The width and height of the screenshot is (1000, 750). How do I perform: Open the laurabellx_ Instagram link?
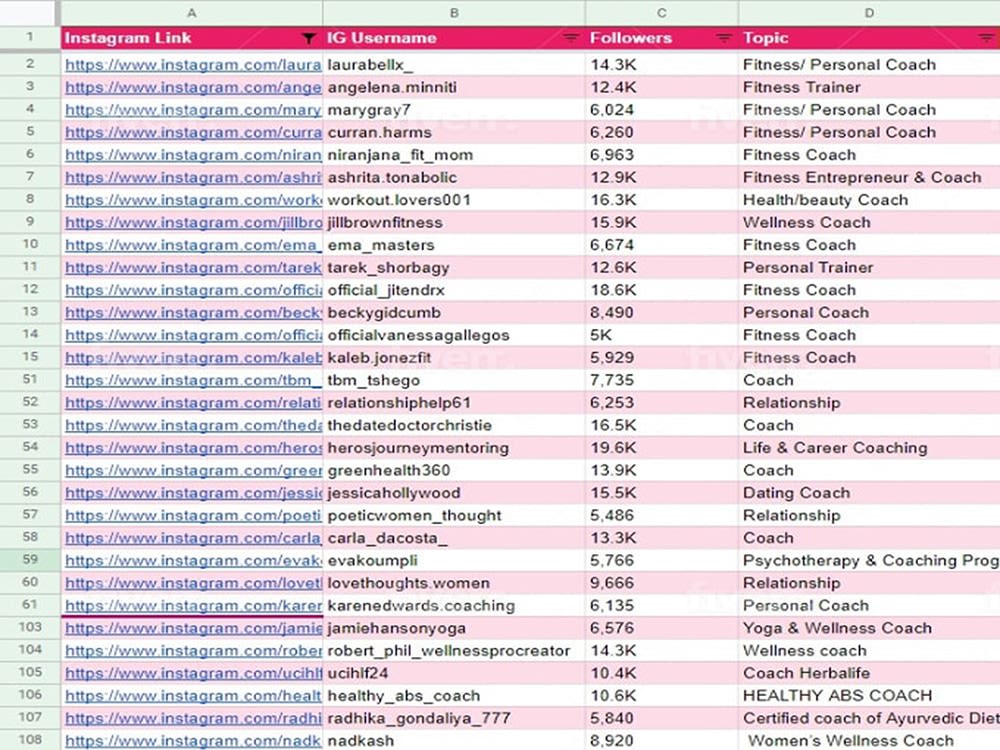pyautogui.click(x=193, y=64)
